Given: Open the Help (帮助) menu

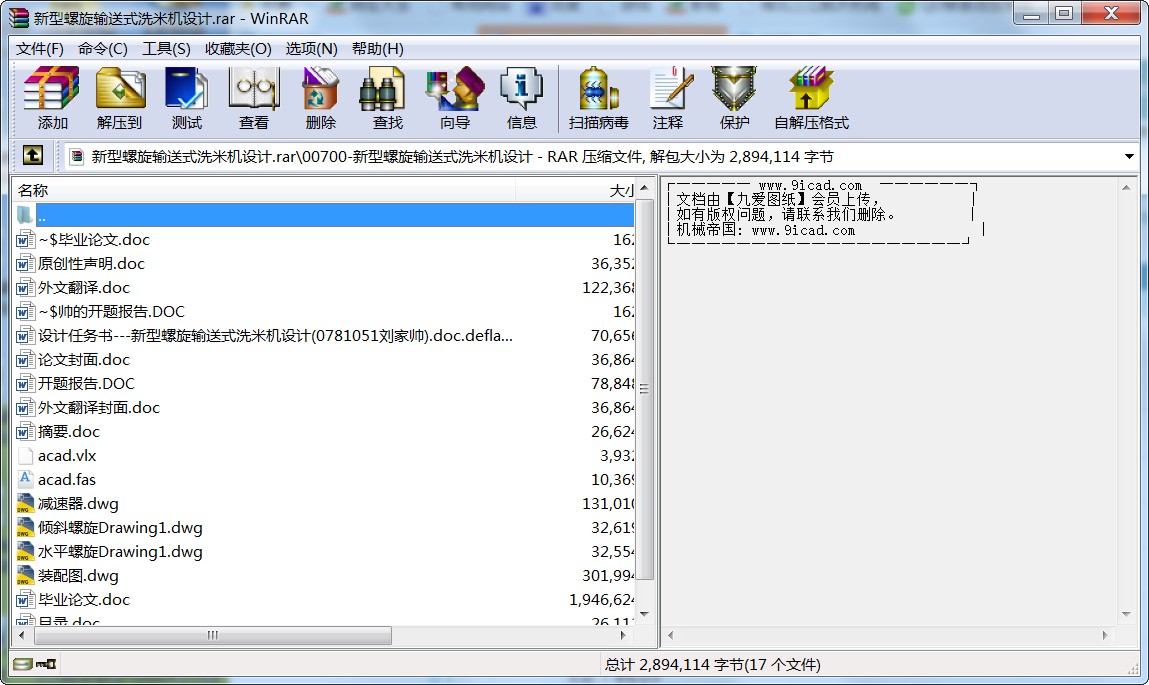Looking at the screenshot, I should tap(377, 49).
